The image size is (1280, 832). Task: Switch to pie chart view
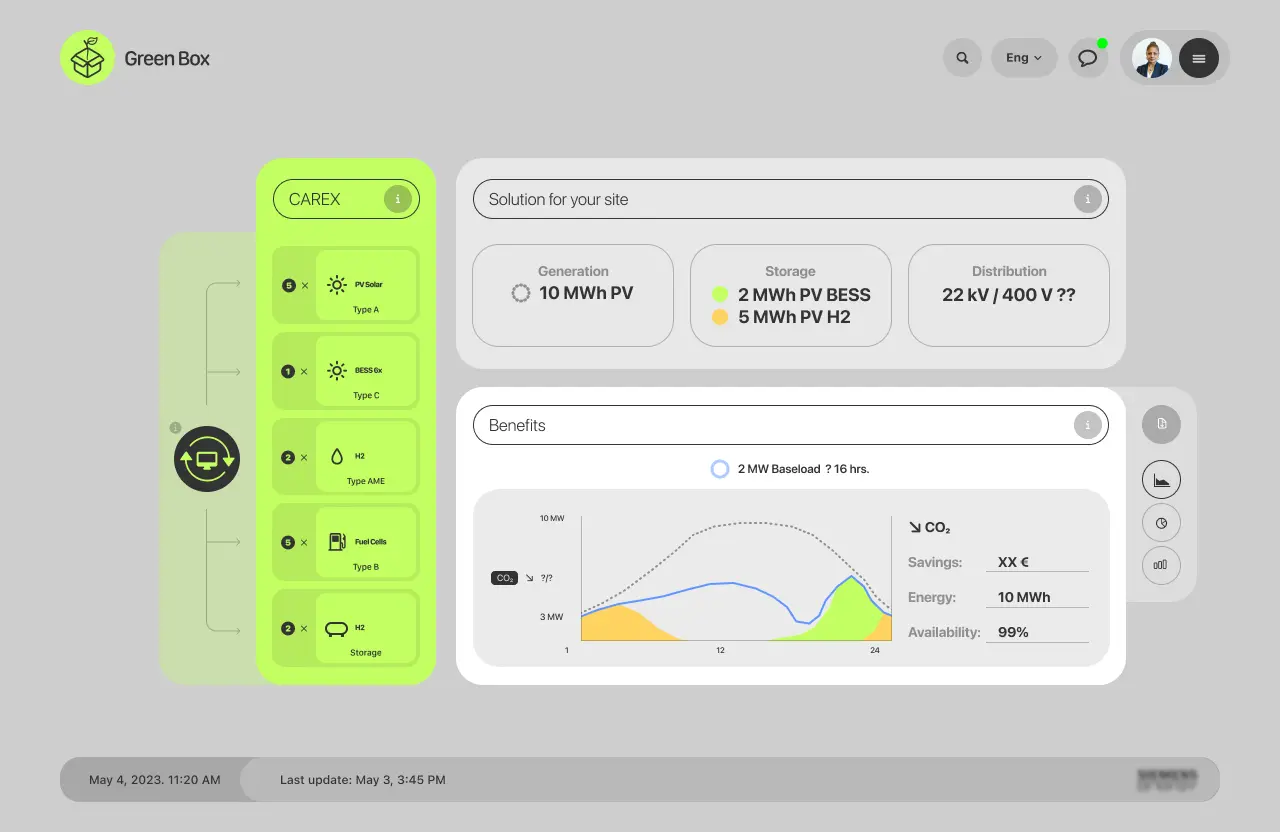(x=1161, y=522)
